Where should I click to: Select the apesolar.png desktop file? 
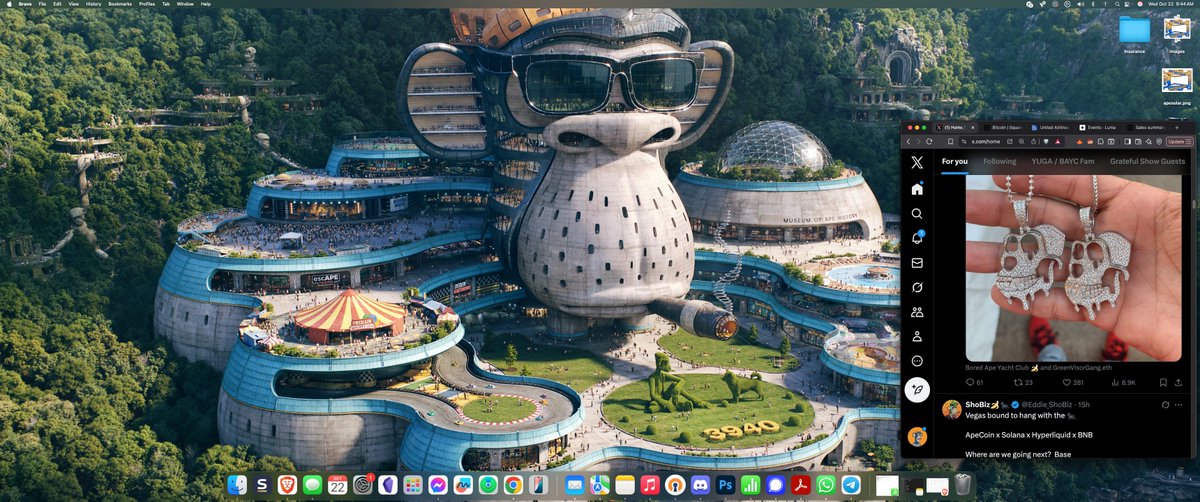1175,80
